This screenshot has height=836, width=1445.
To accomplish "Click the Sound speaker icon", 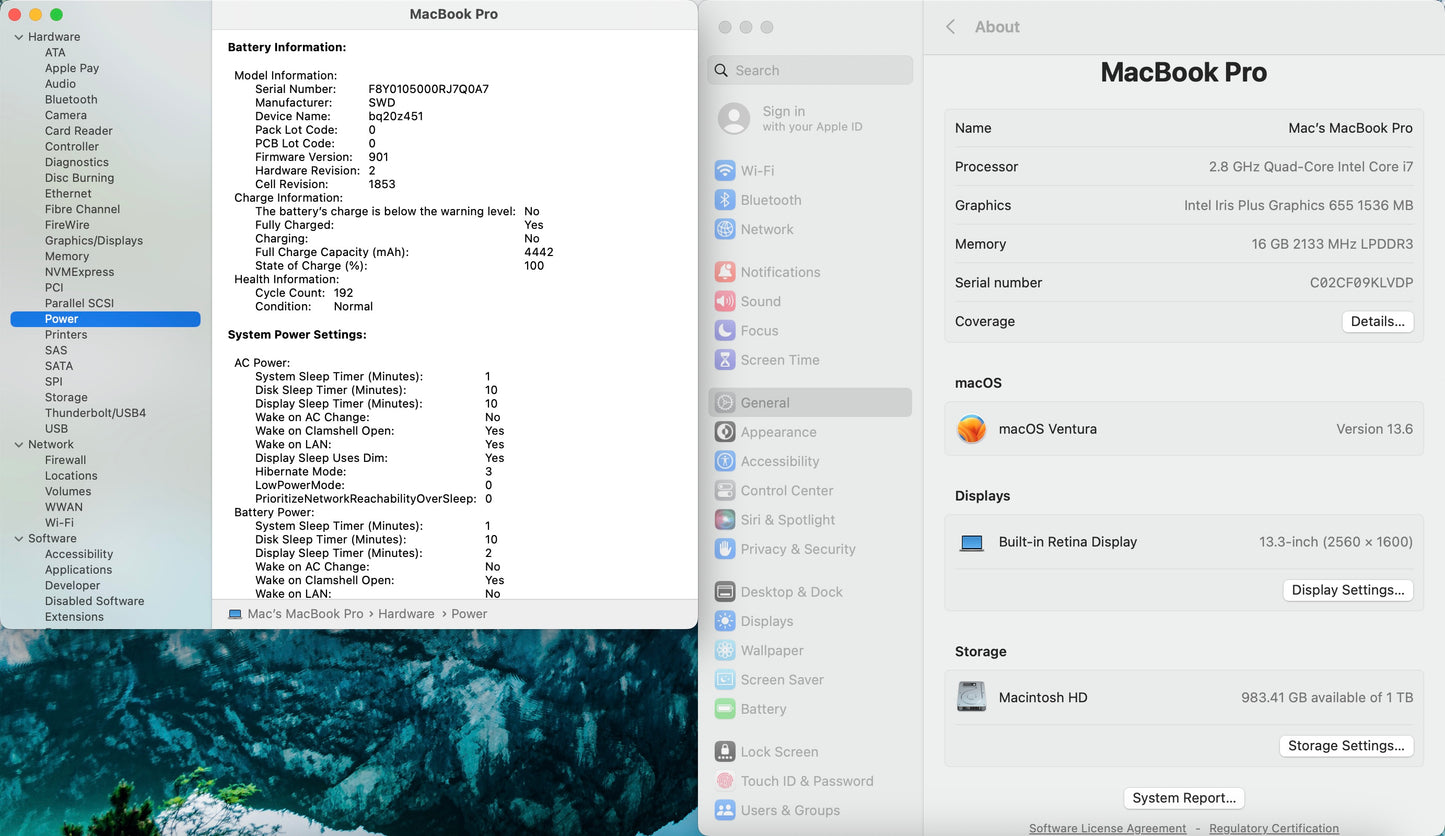I will tap(725, 301).
